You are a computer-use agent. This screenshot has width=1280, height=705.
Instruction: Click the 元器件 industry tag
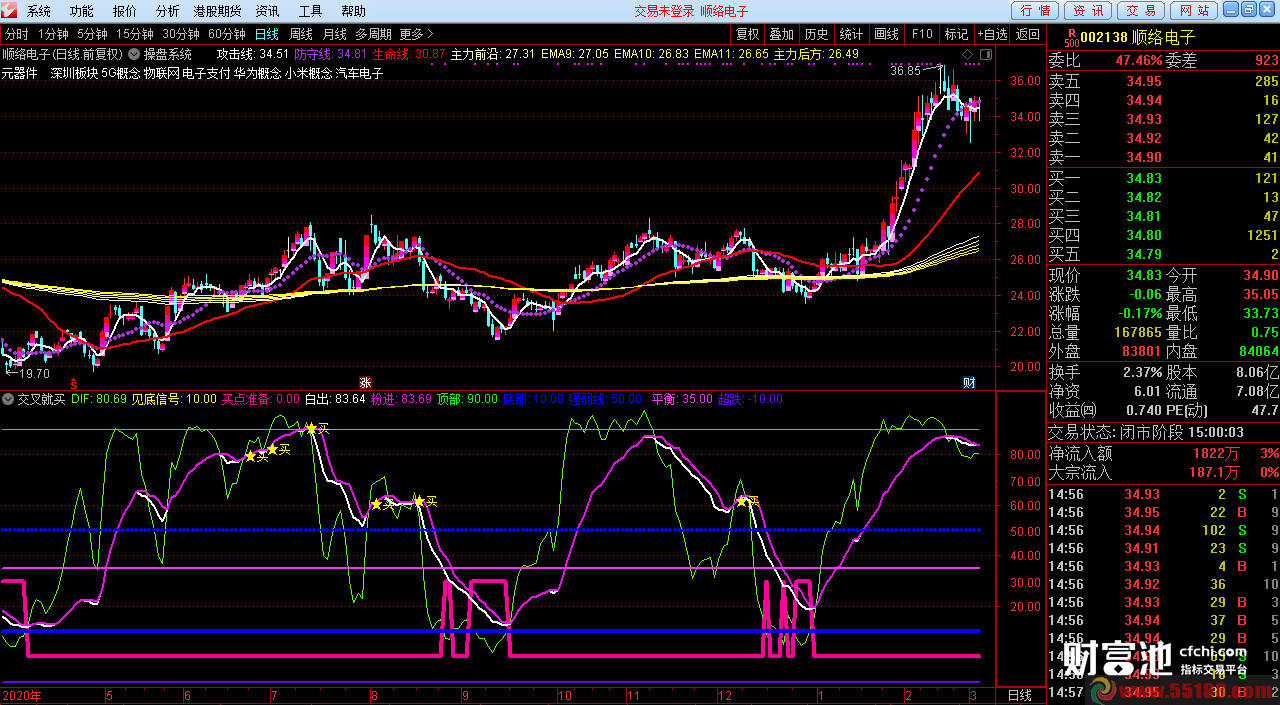(20, 73)
